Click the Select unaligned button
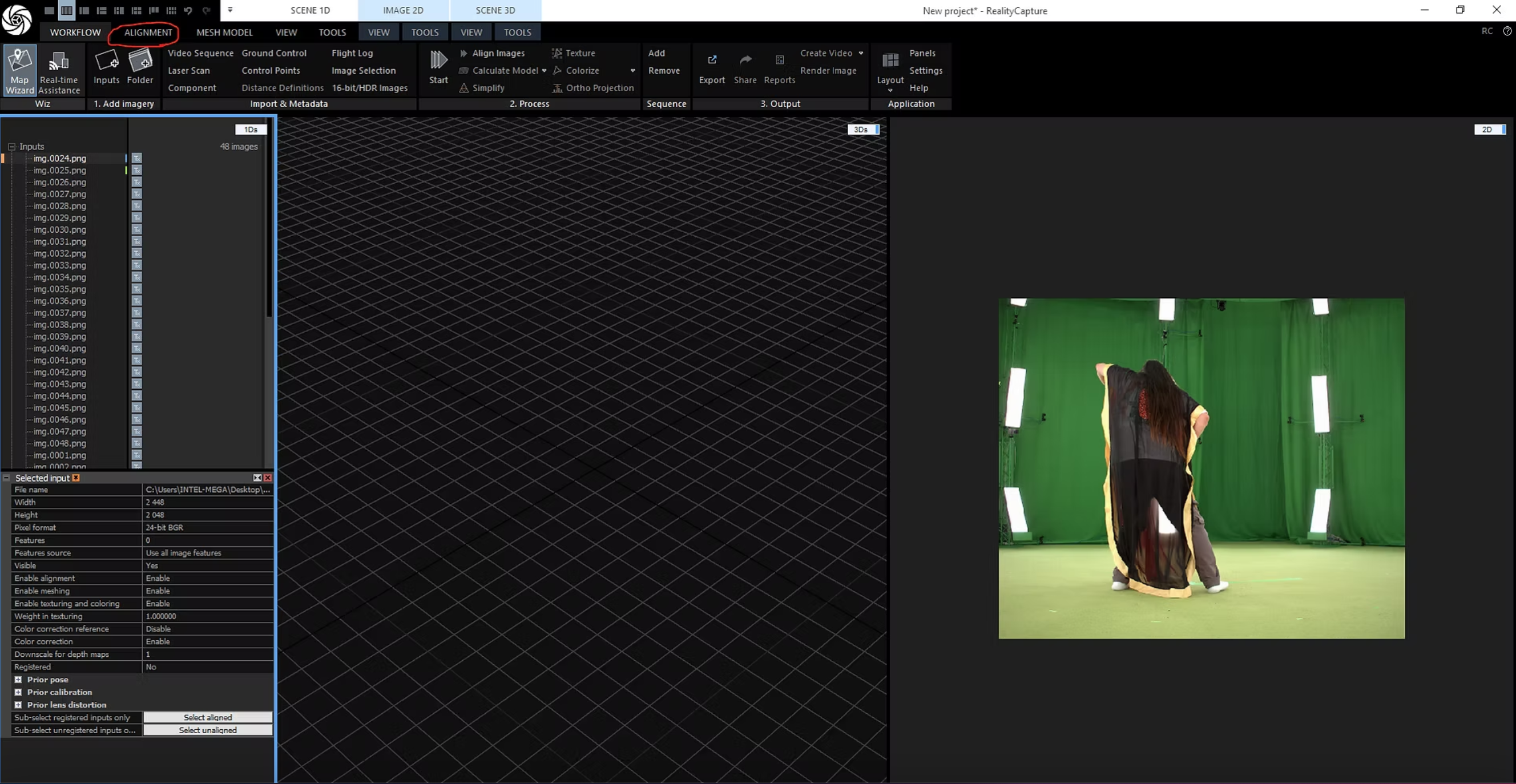 click(208, 730)
